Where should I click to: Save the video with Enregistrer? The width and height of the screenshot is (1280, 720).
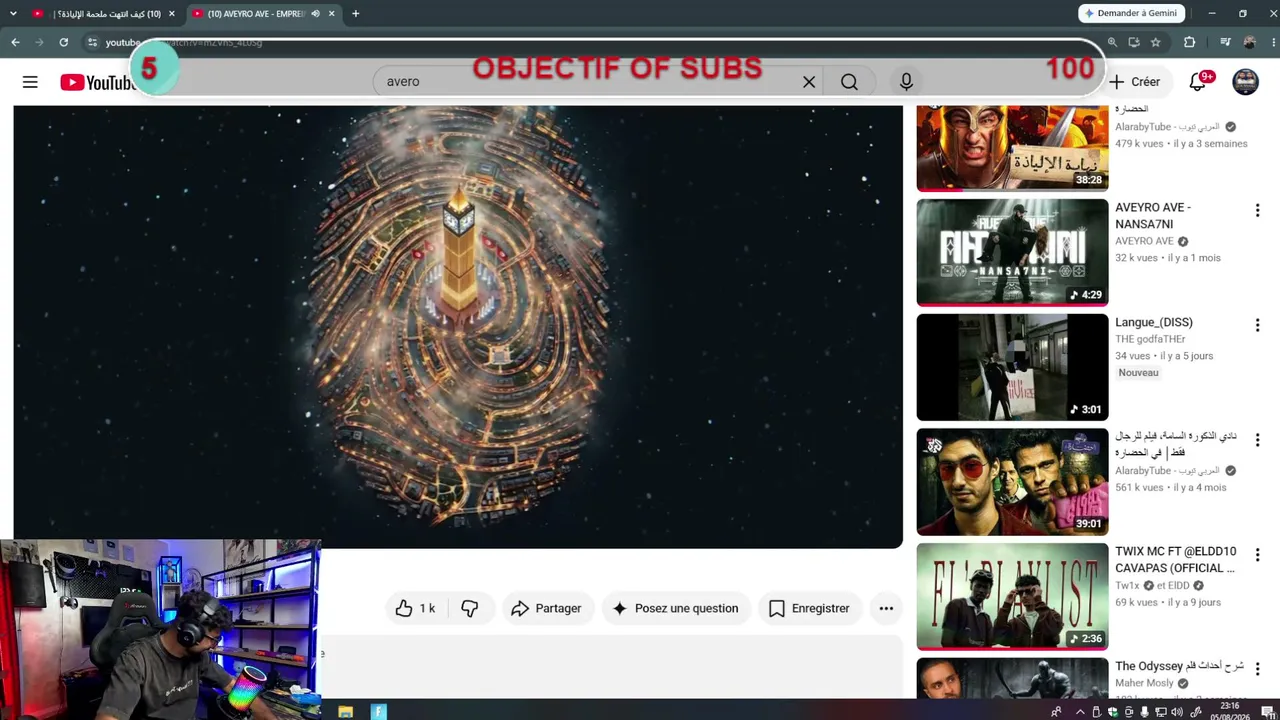pyautogui.click(x=809, y=608)
